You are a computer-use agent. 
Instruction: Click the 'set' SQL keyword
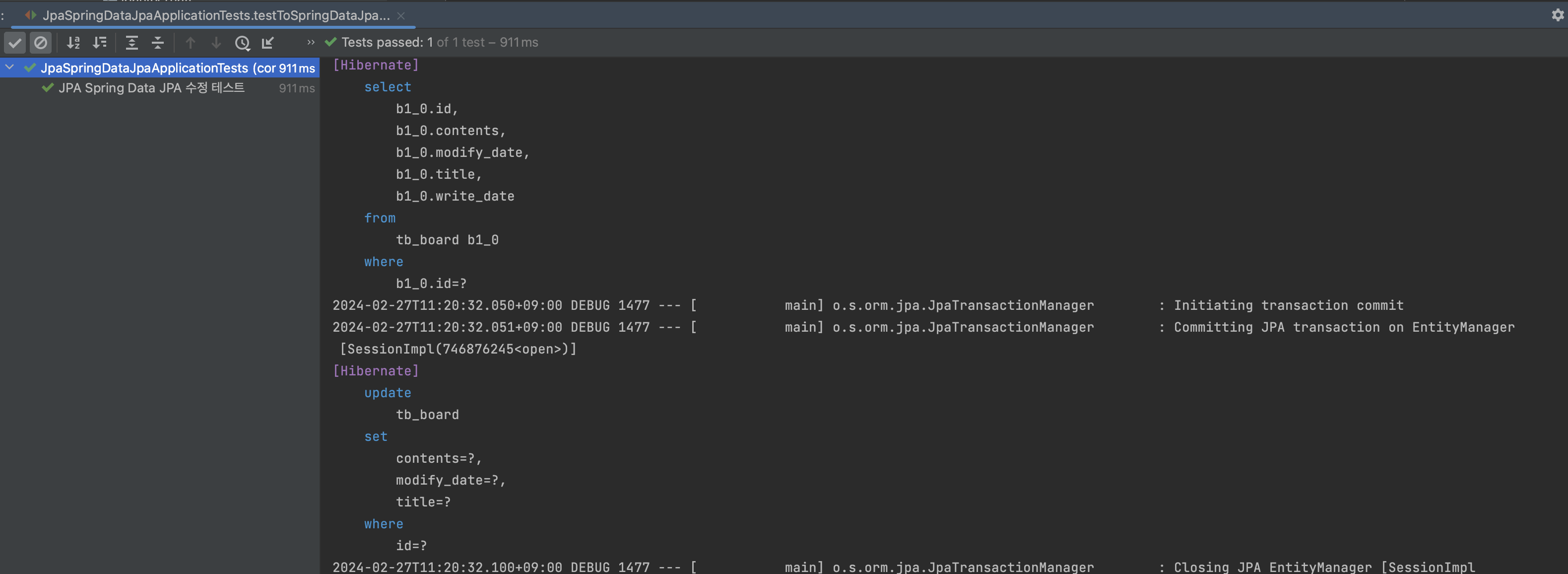pyautogui.click(x=376, y=437)
